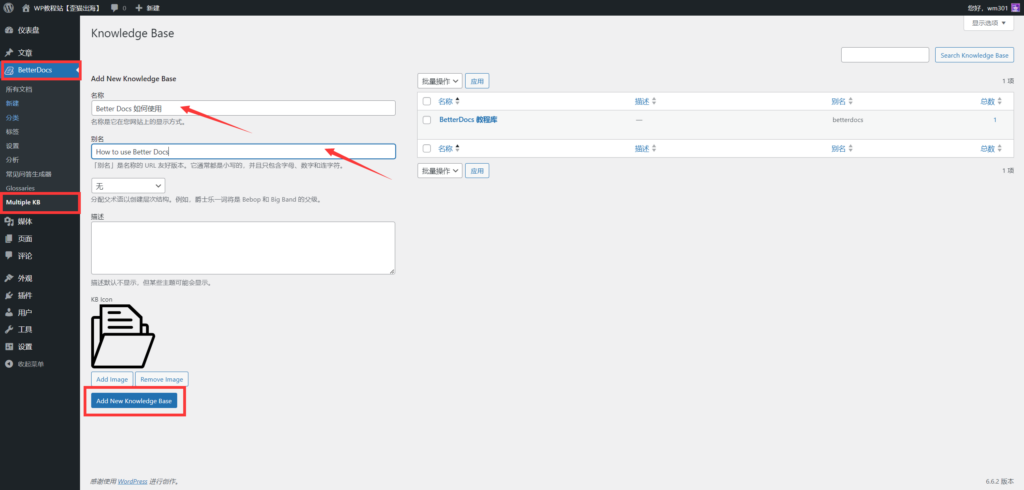
Task: Open 插件 plugins plug icon
Action: tap(9, 295)
